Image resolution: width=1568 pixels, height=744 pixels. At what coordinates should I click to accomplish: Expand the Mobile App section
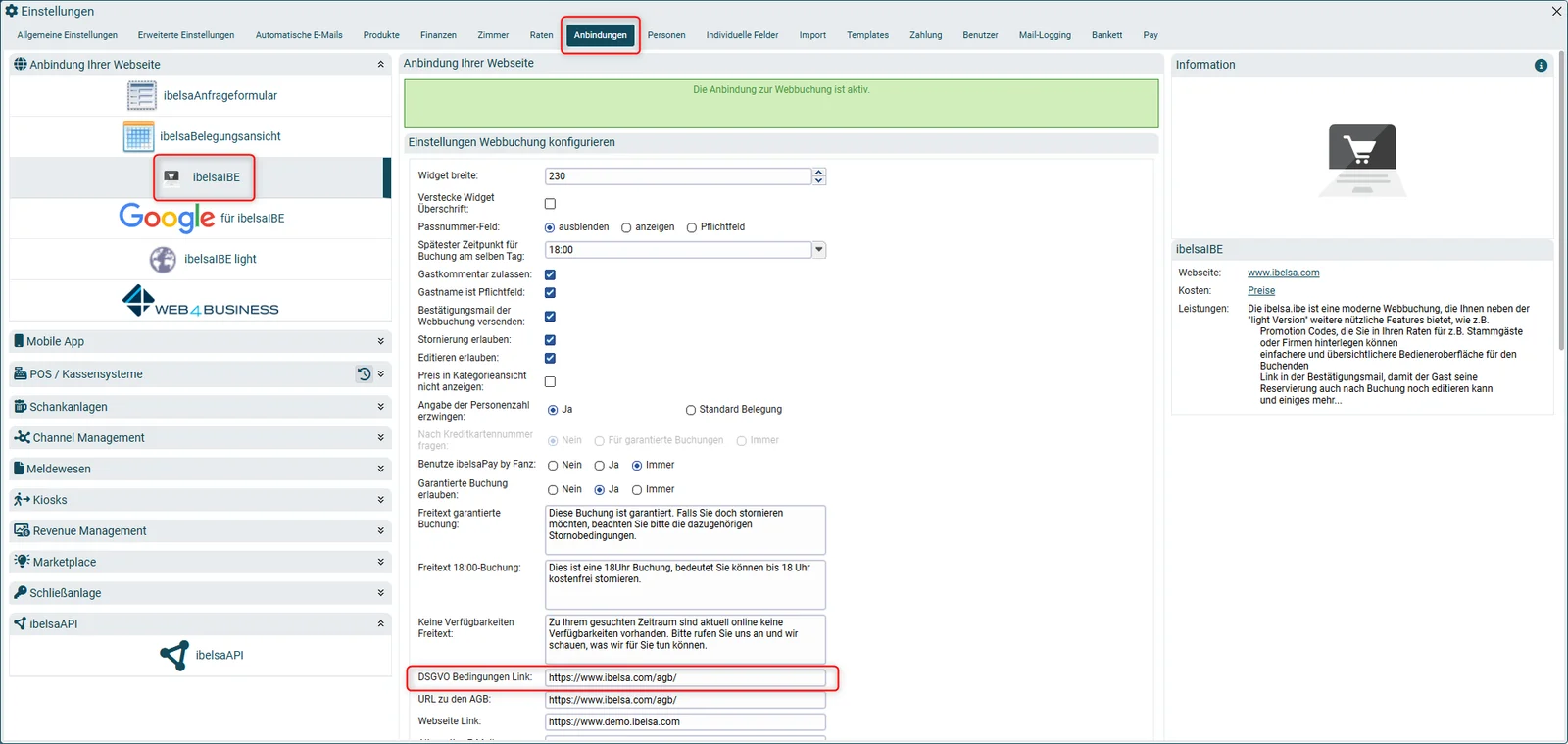(x=381, y=341)
